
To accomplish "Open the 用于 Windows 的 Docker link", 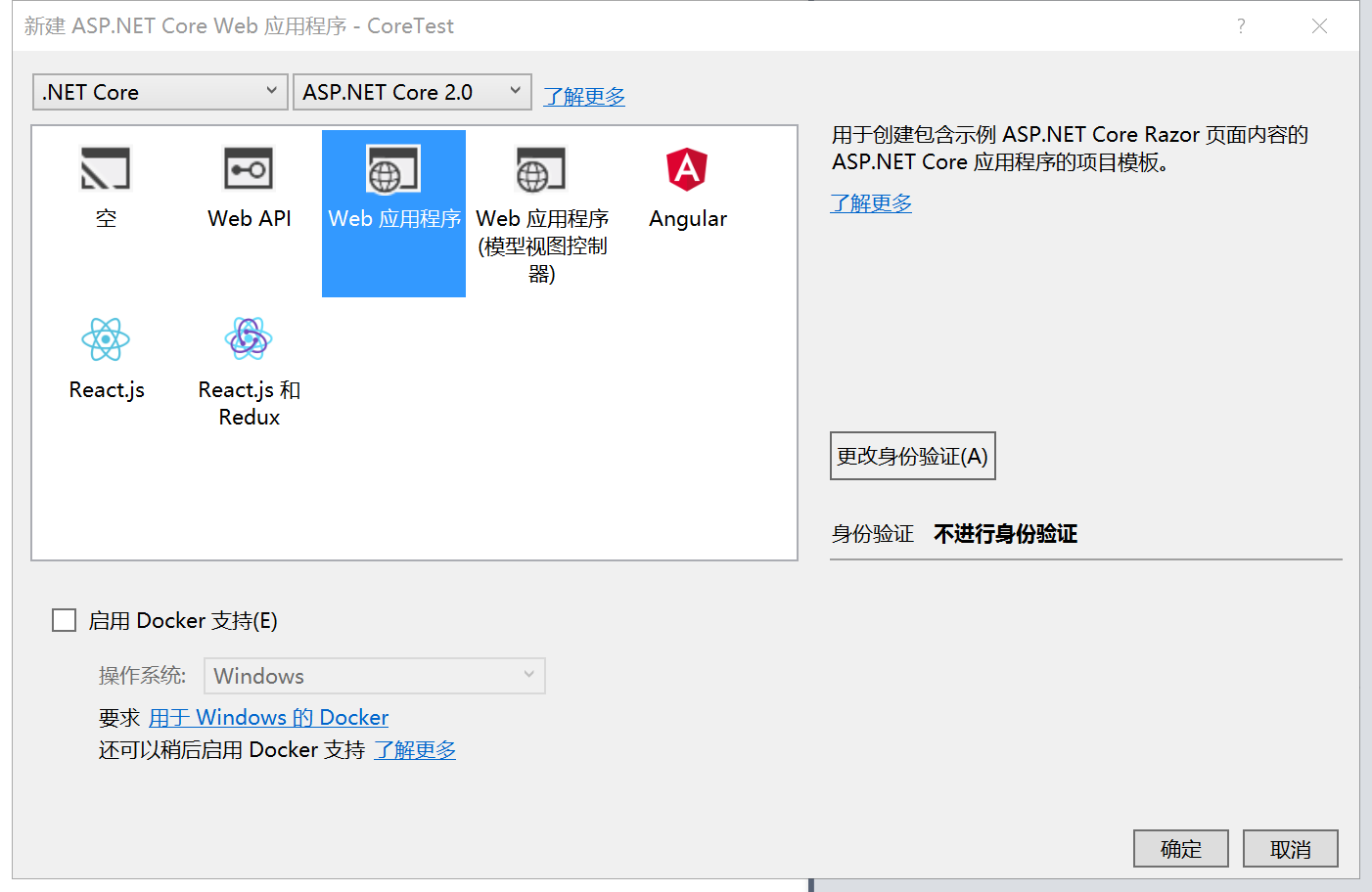I will (x=268, y=718).
